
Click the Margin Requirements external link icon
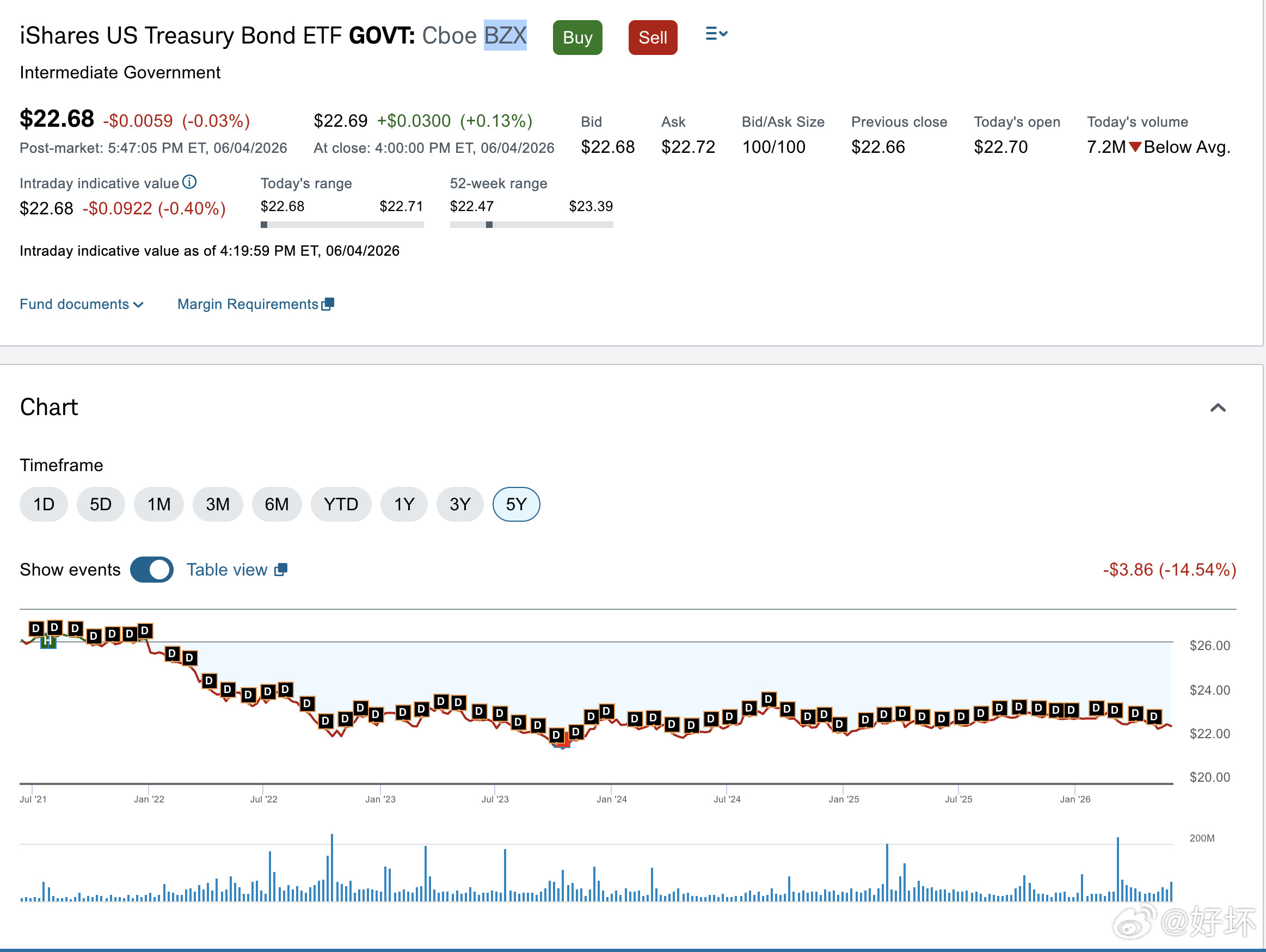[x=328, y=304]
